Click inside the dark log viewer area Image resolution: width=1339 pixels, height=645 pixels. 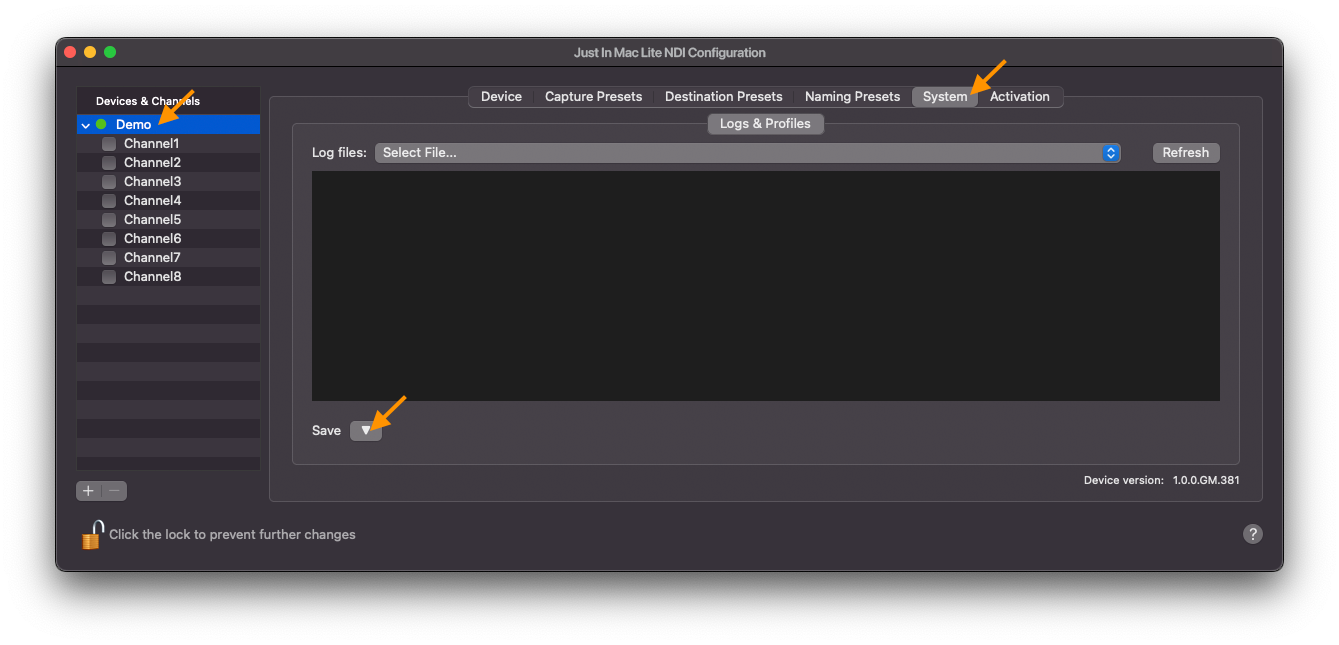tap(765, 286)
